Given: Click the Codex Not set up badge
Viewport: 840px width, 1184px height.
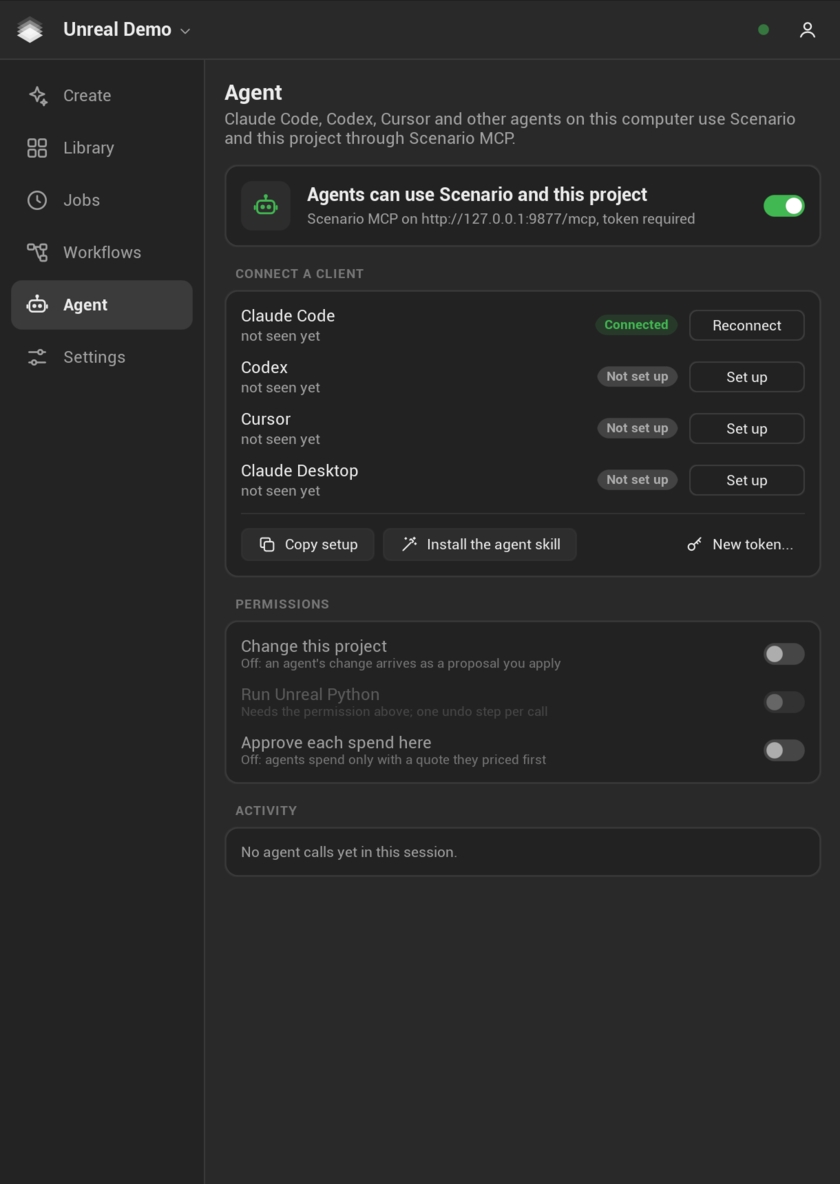Looking at the screenshot, I should pyautogui.click(x=638, y=376).
